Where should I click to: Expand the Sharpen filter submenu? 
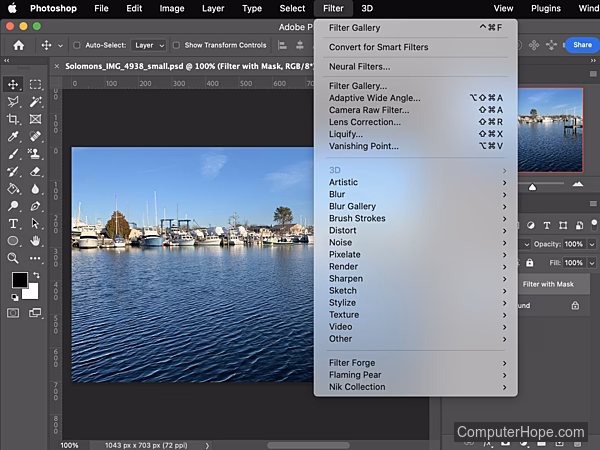pyautogui.click(x=416, y=279)
